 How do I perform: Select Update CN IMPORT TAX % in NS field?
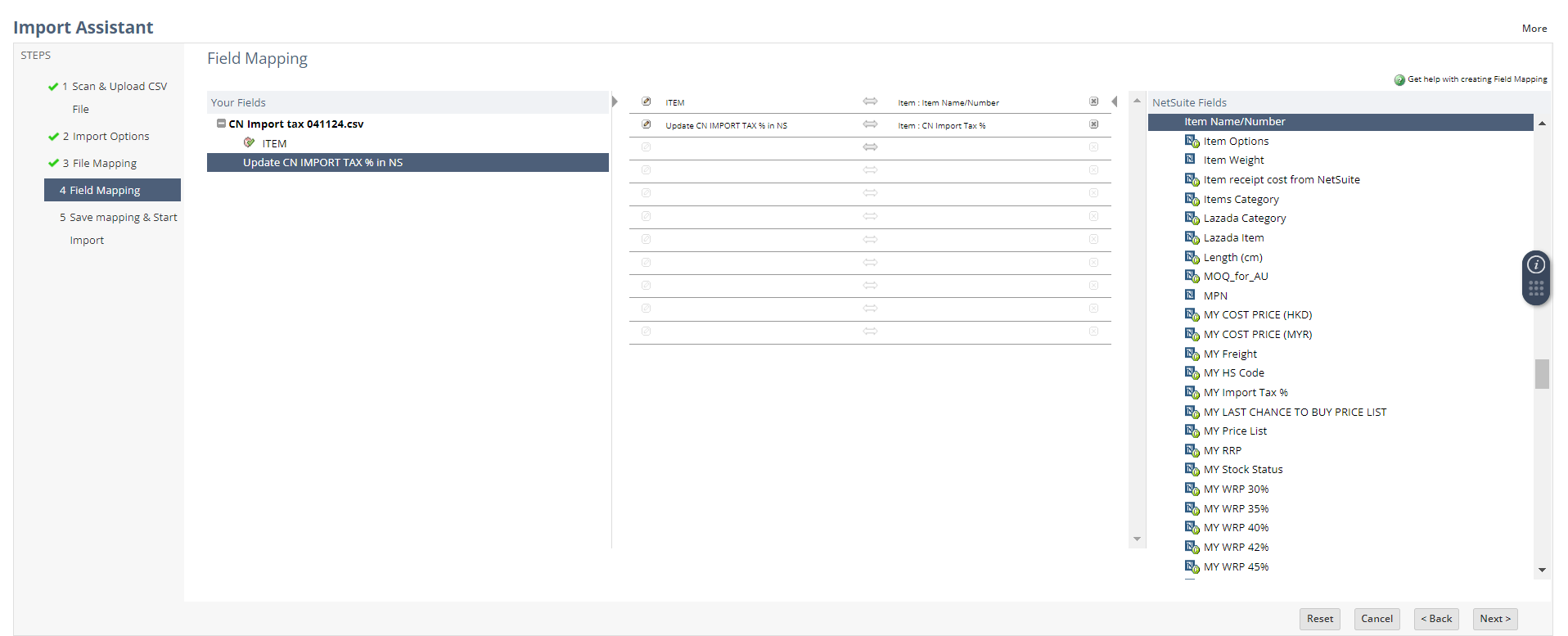point(408,162)
